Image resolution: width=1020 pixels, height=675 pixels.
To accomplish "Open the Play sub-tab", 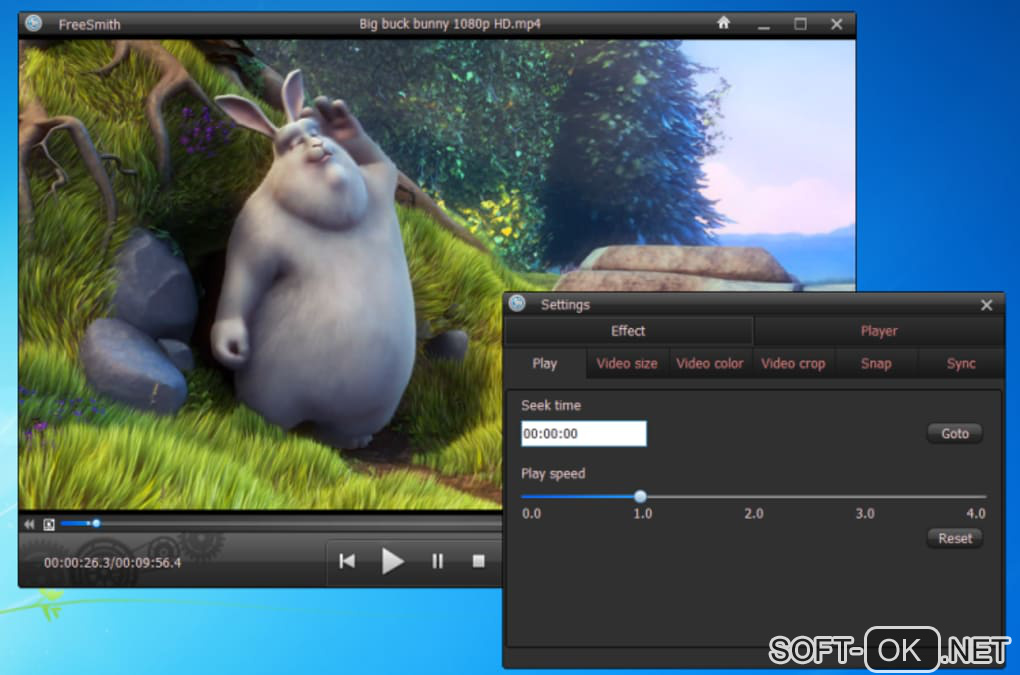I will click(544, 364).
